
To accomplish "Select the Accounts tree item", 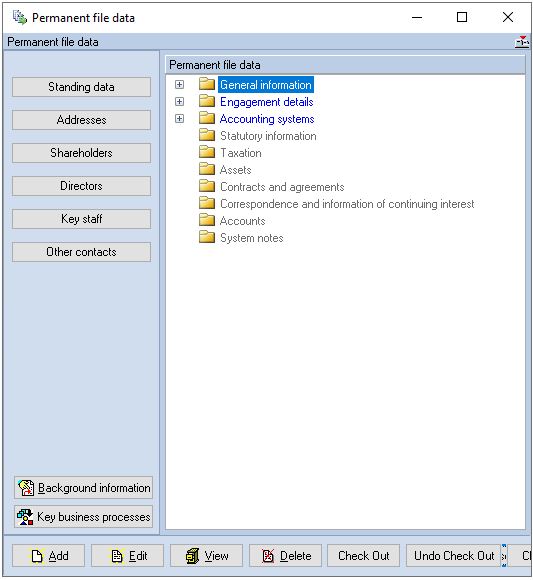I will click(243, 221).
